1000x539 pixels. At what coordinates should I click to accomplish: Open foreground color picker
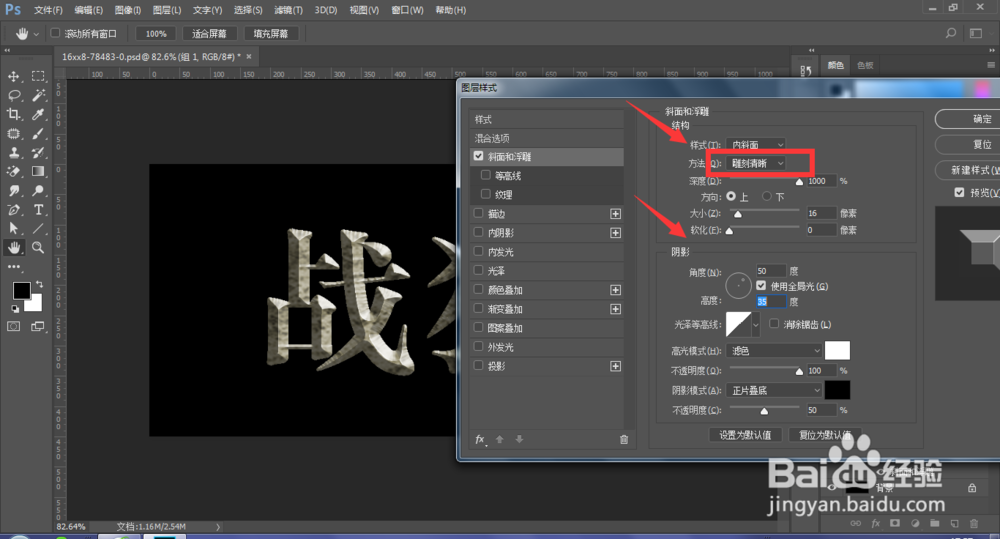pos(21,290)
